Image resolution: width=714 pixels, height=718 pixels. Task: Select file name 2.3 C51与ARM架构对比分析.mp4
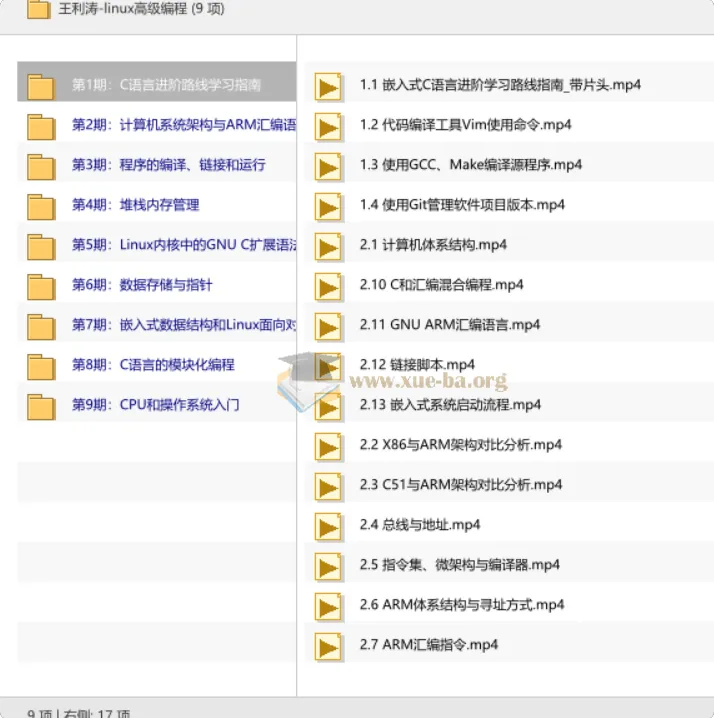click(461, 484)
